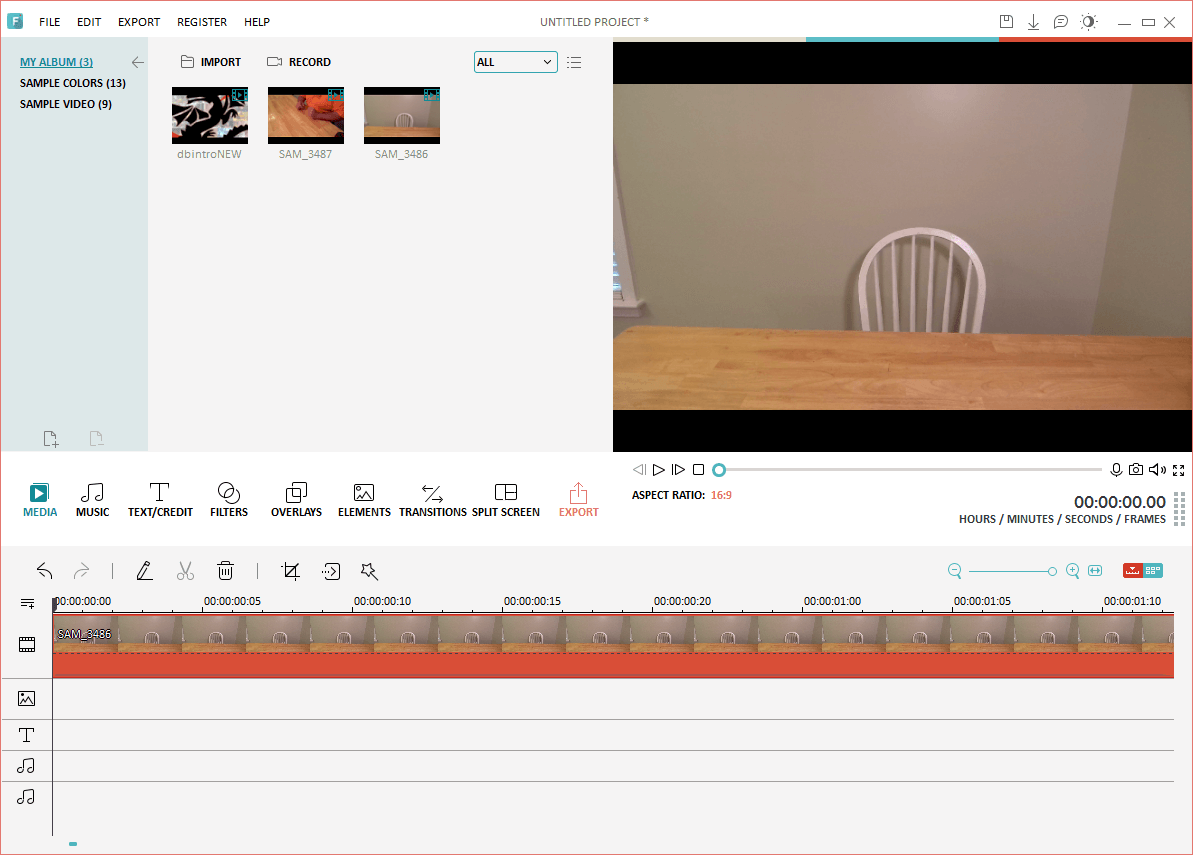Click the scissors split tool
The height and width of the screenshot is (855, 1193).
[x=185, y=571]
